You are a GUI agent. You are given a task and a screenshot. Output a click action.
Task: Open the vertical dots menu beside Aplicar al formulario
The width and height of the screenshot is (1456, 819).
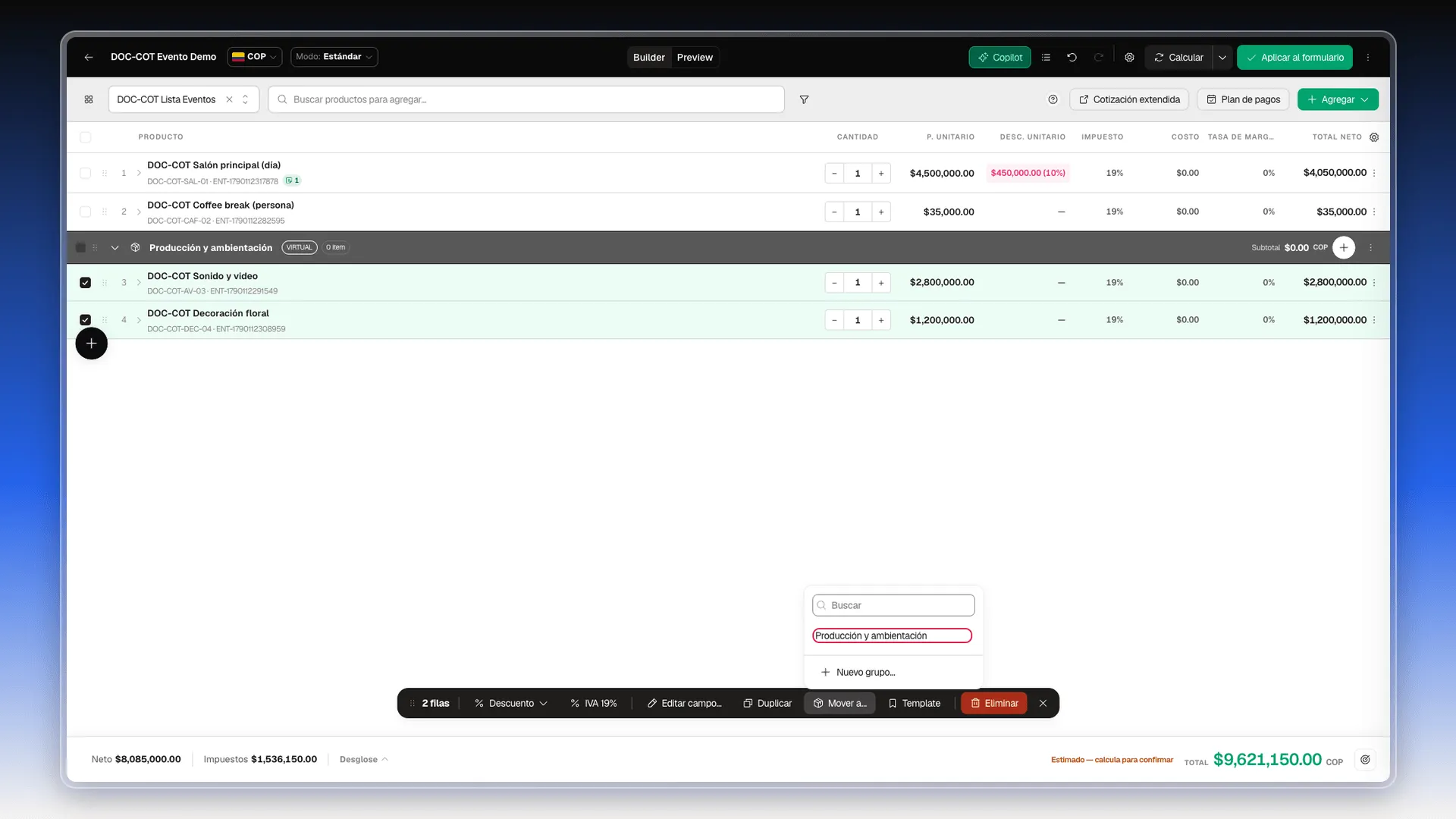coord(1368,57)
